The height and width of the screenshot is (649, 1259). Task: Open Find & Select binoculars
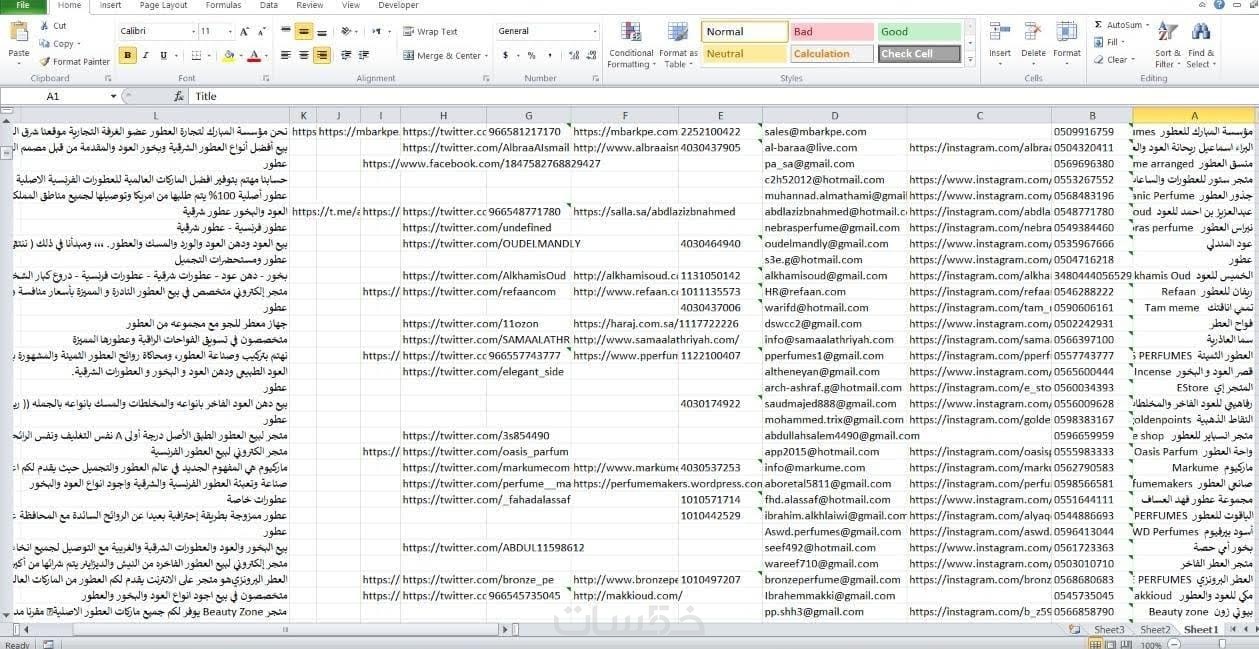(1200, 45)
